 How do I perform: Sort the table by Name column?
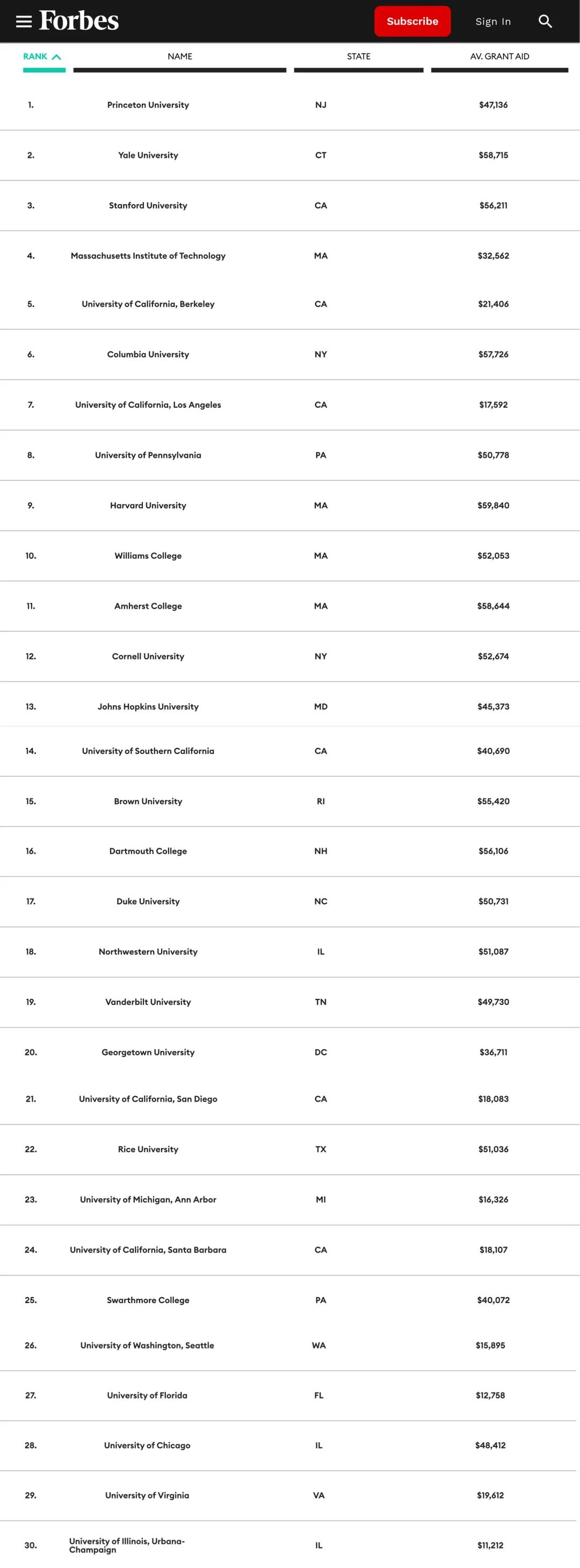point(179,56)
